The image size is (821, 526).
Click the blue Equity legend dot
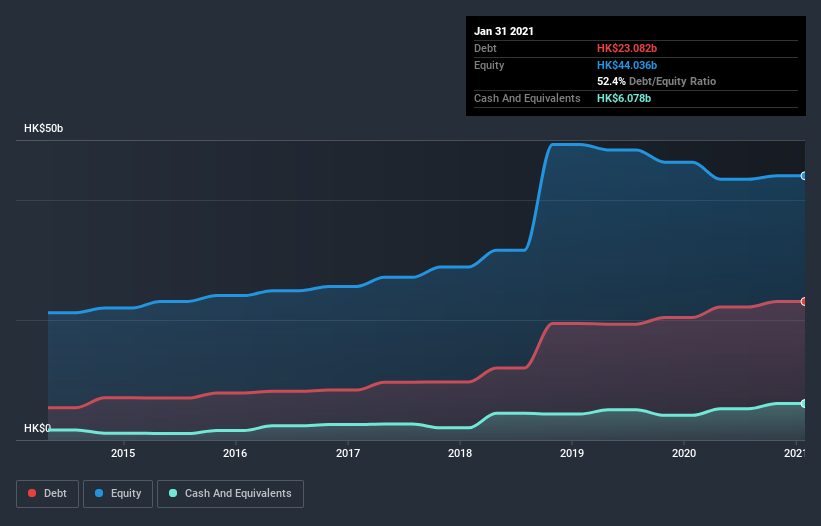(x=99, y=493)
